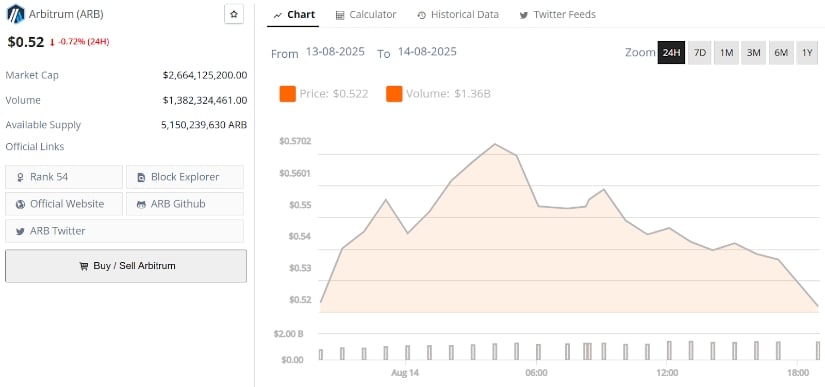Click the To date field 14-08-2025
The image size is (825, 387).
pyautogui.click(x=427, y=52)
